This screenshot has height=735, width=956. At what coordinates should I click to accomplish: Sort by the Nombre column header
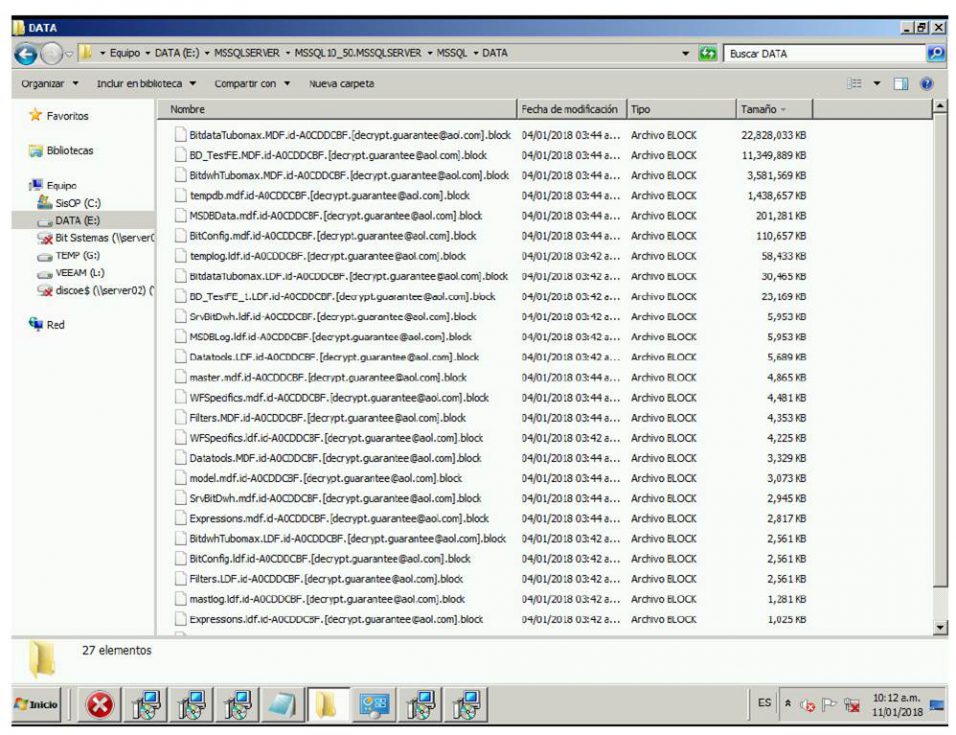(337, 109)
